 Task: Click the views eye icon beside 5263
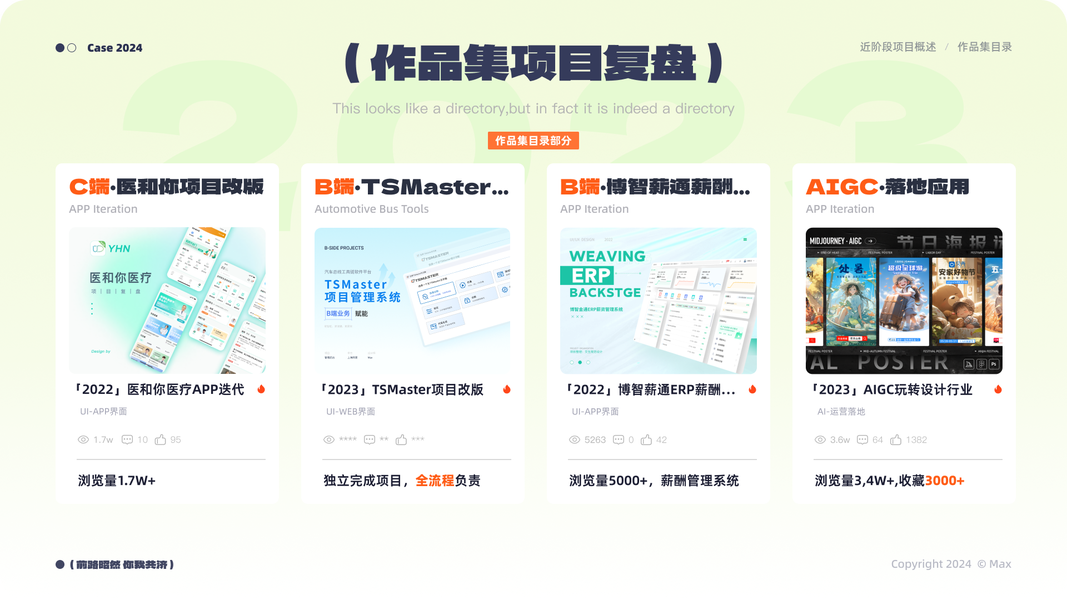pos(574,440)
